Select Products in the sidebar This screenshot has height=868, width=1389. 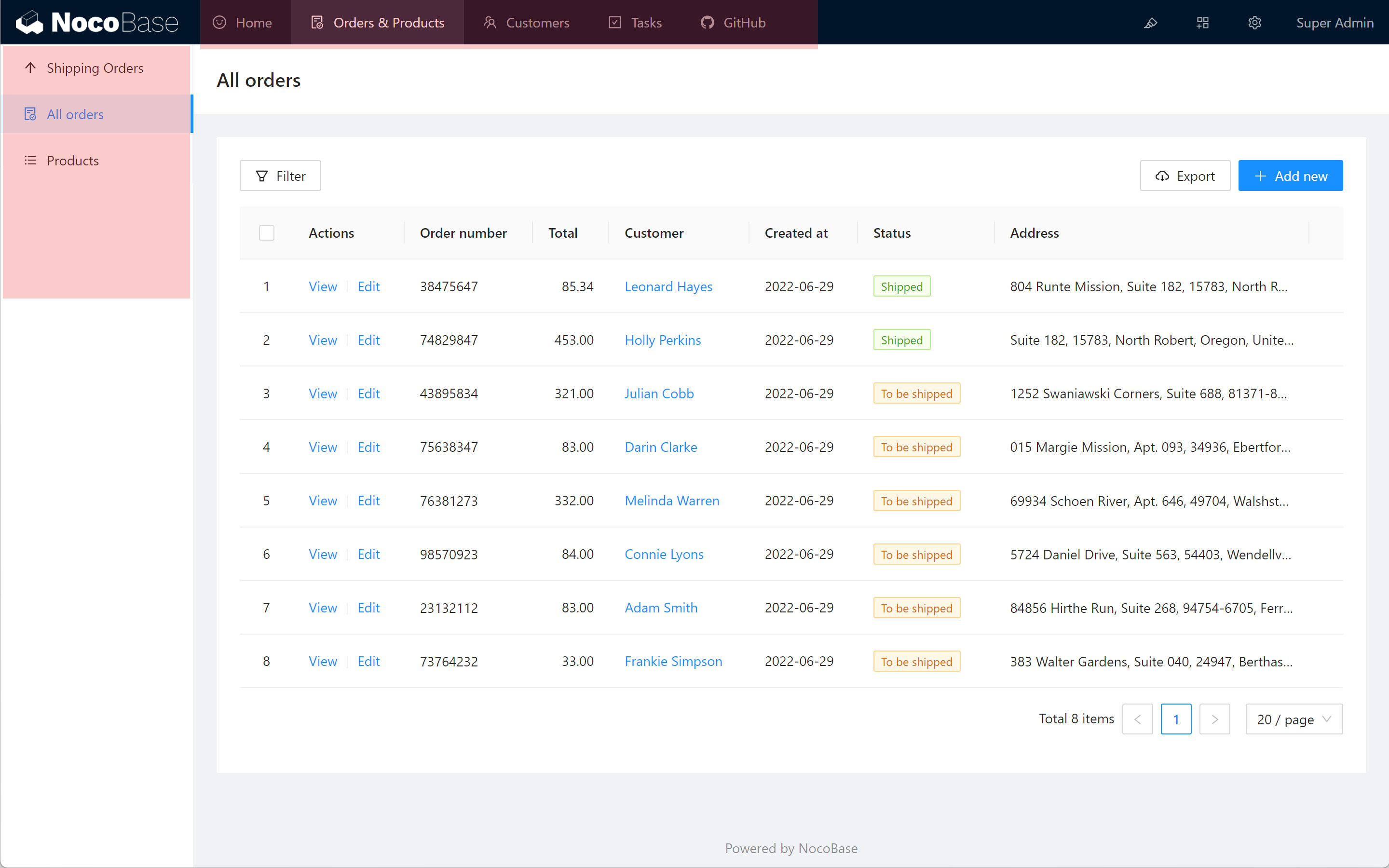[x=73, y=161]
